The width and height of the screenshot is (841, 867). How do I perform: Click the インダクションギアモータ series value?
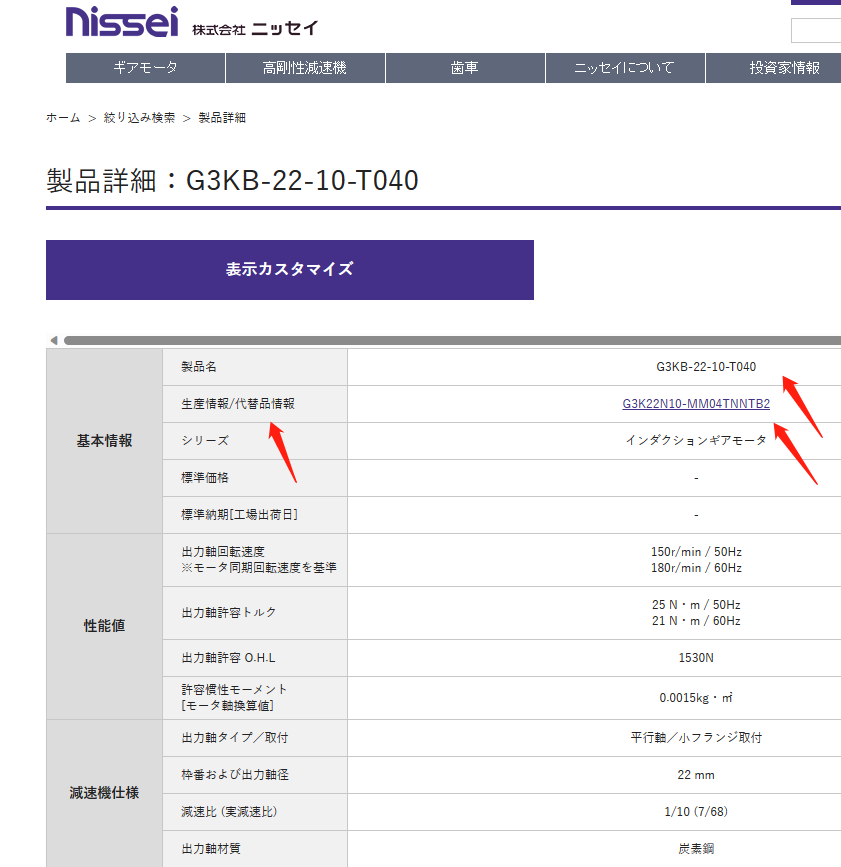694,440
